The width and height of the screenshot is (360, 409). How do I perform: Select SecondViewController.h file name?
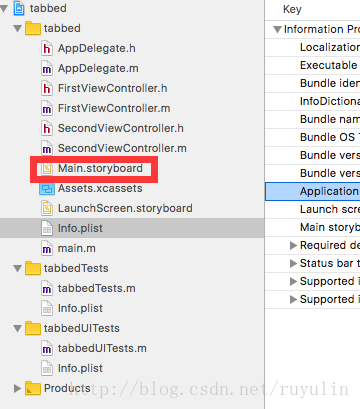(x=121, y=128)
